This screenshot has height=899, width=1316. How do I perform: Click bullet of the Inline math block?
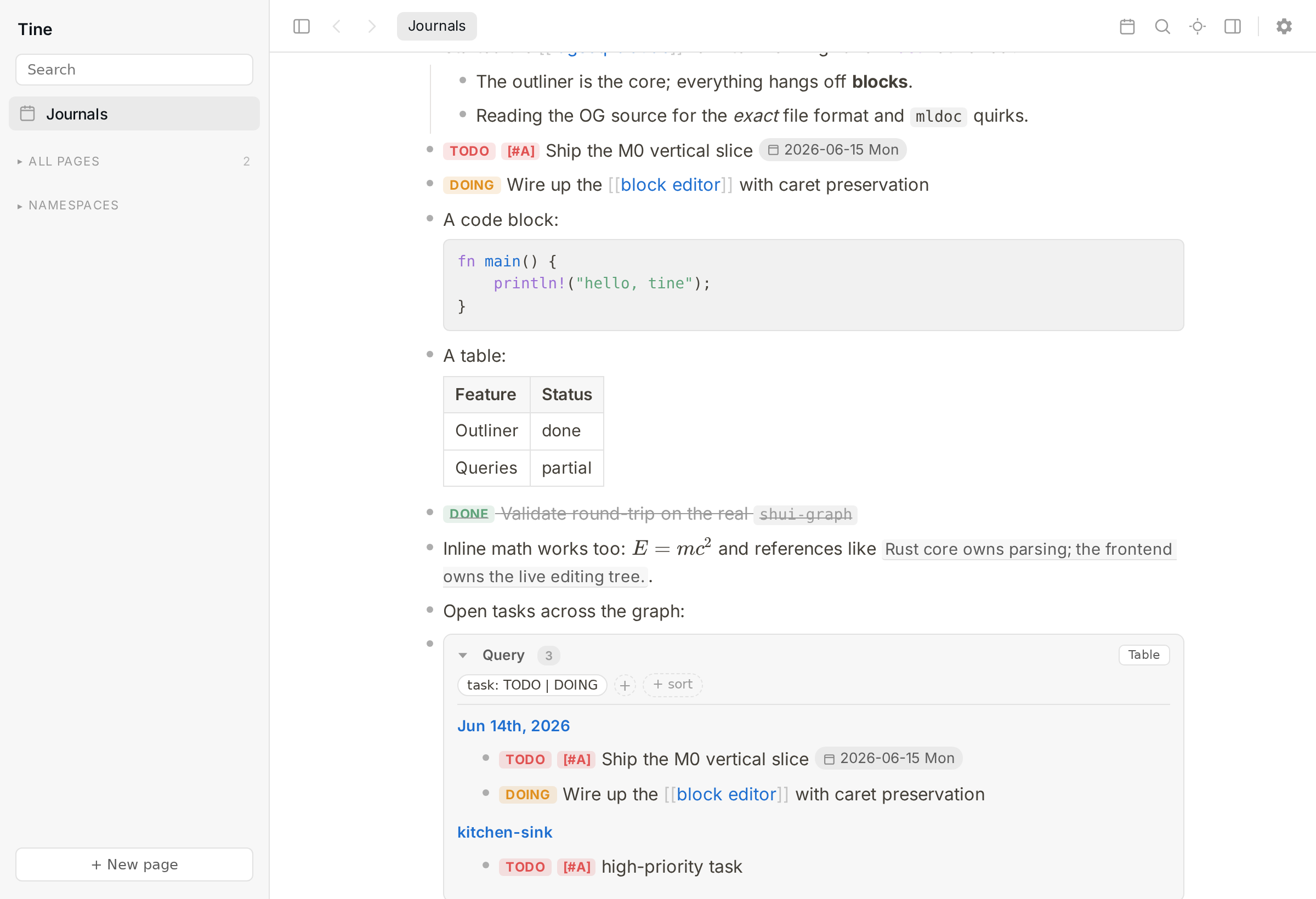click(430, 548)
